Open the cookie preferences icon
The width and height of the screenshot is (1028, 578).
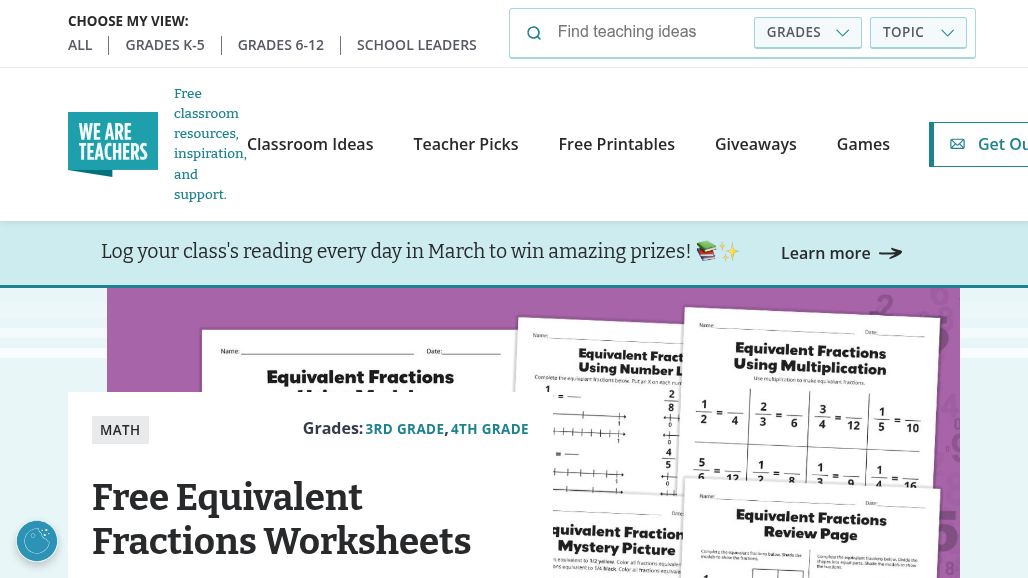pos(37,541)
